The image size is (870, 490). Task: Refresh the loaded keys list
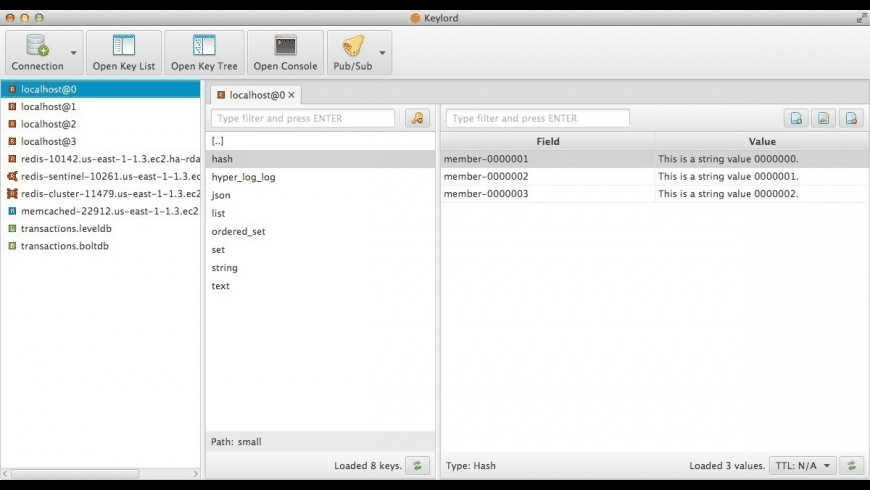[417, 465]
